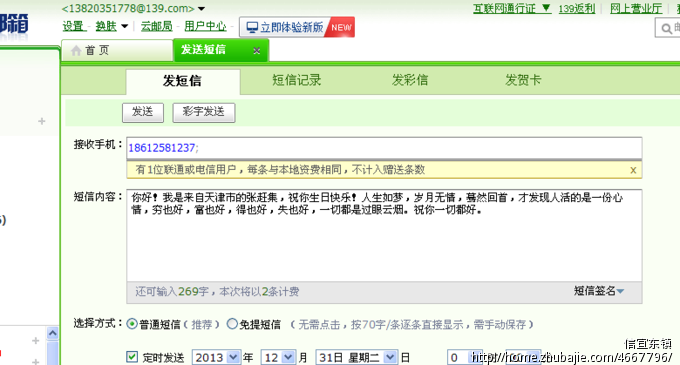This screenshot has width=680, height=365.
Task: Click the monitor icon in 立即体验新版
Action: coord(252,27)
